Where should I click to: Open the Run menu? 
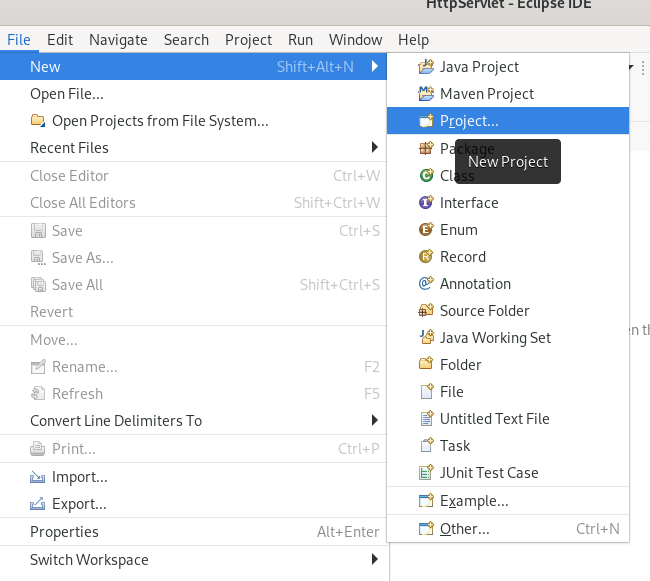[x=300, y=40]
